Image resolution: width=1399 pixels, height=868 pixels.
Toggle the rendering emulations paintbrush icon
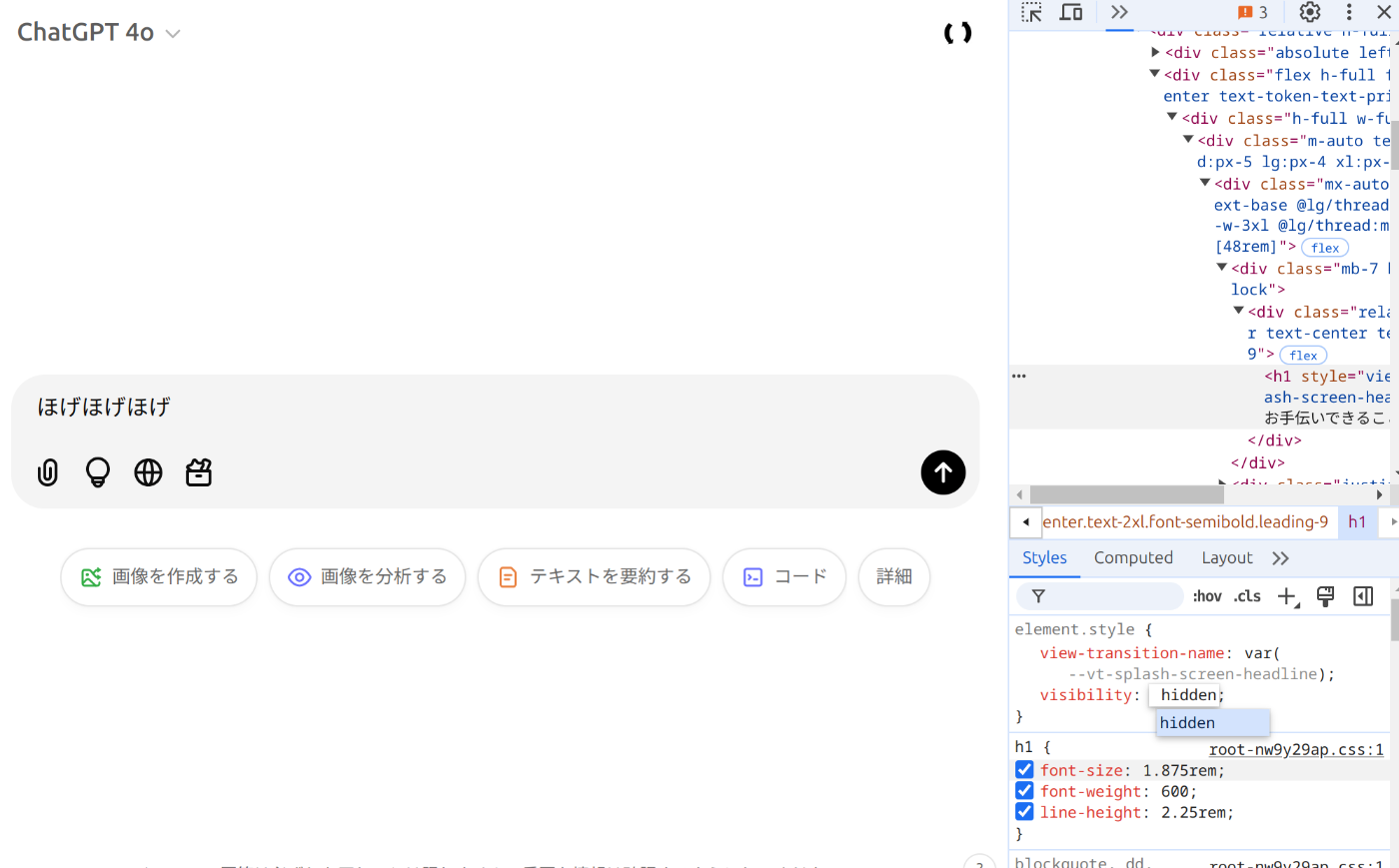1325,596
